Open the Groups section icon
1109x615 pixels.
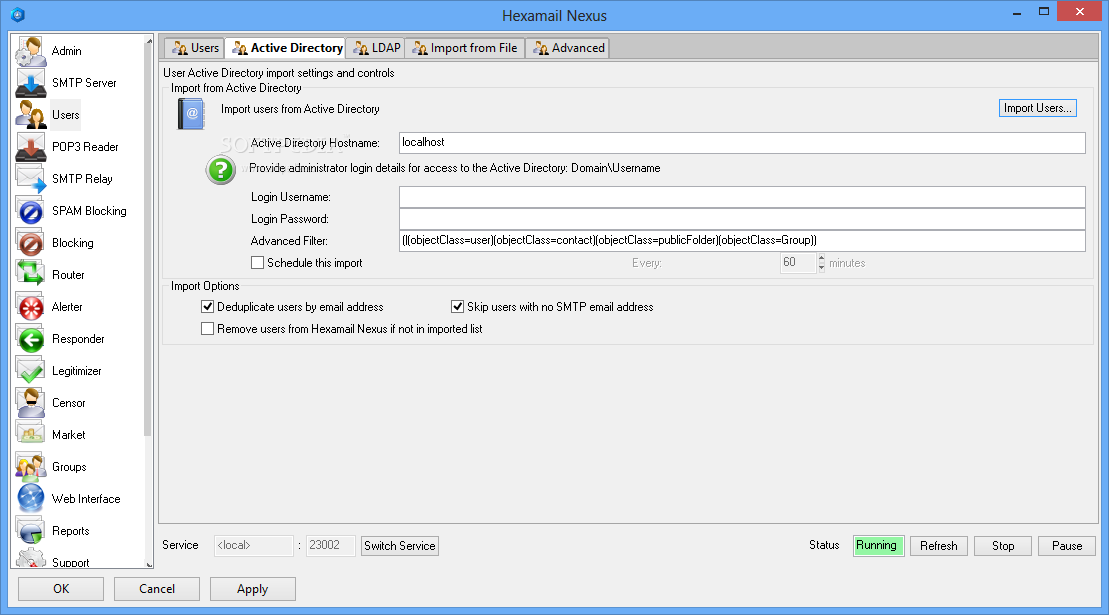pos(31,467)
